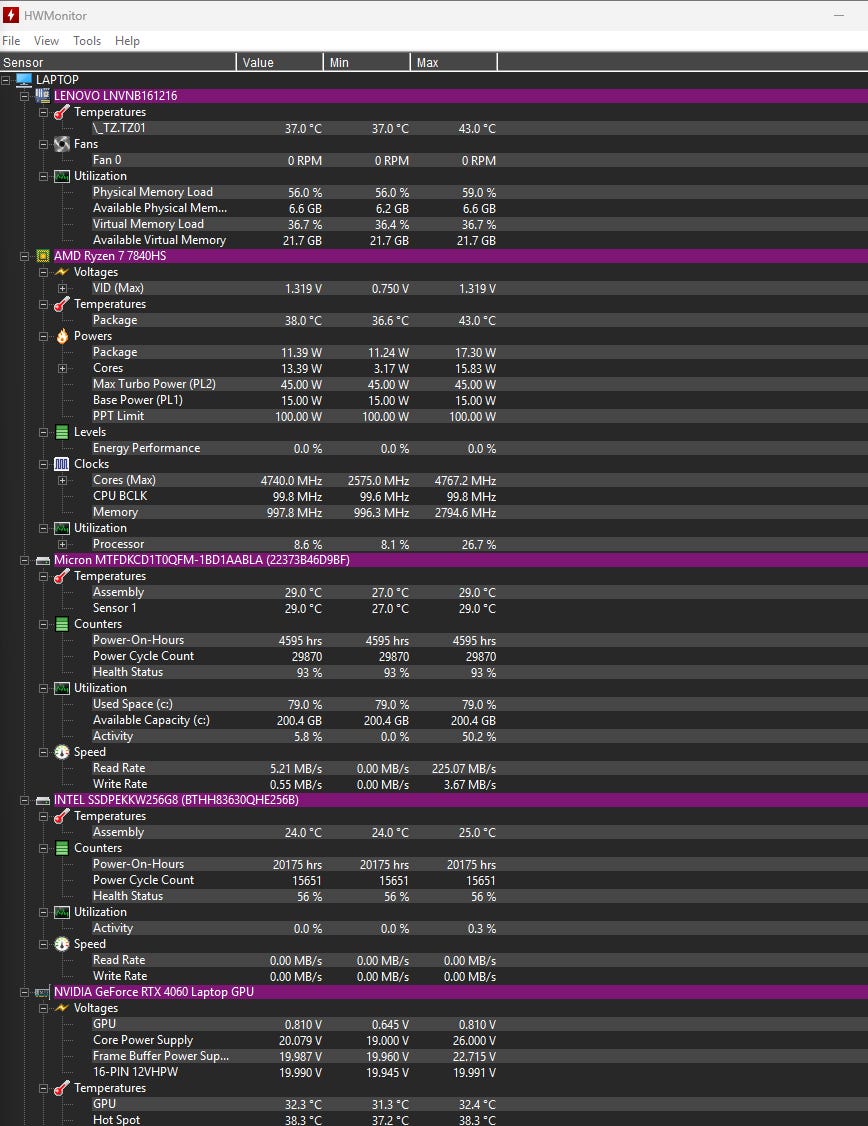Click the LENOVO LNVNB161216 motherboard icon
The width and height of the screenshot is (868, 1126).
(42, 96)
